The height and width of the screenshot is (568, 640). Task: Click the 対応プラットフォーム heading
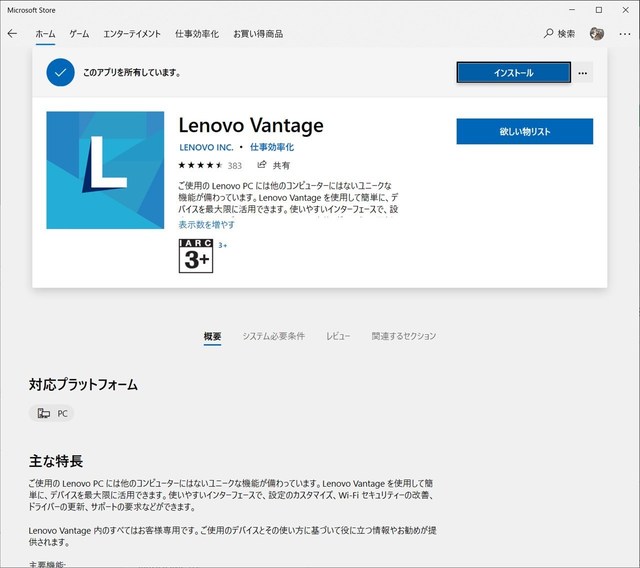point(83,385)
